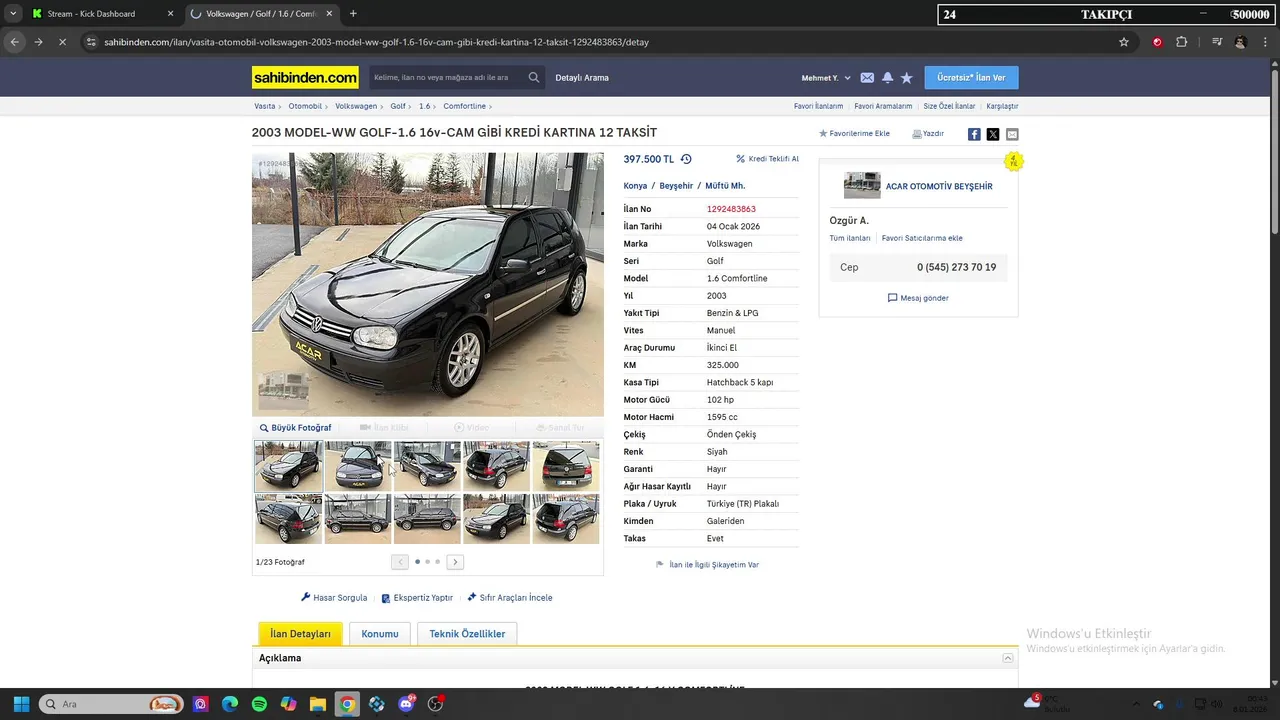The width and height of the screenshot is (1280, 720).
Task: Report via İlan ile İlgili Şikayetim Var
Action: 708,565
